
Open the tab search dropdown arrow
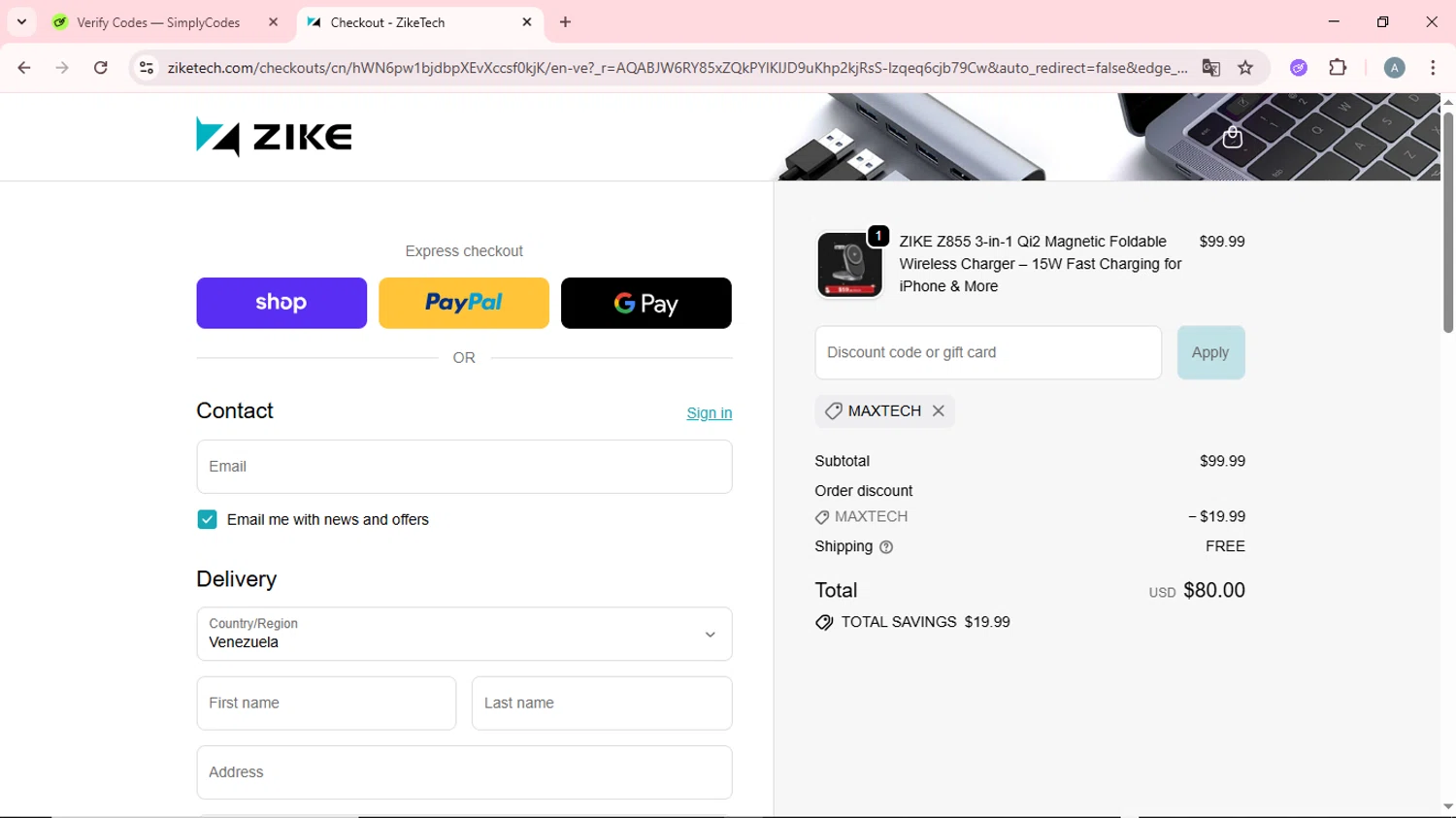(x=21, y=21)
